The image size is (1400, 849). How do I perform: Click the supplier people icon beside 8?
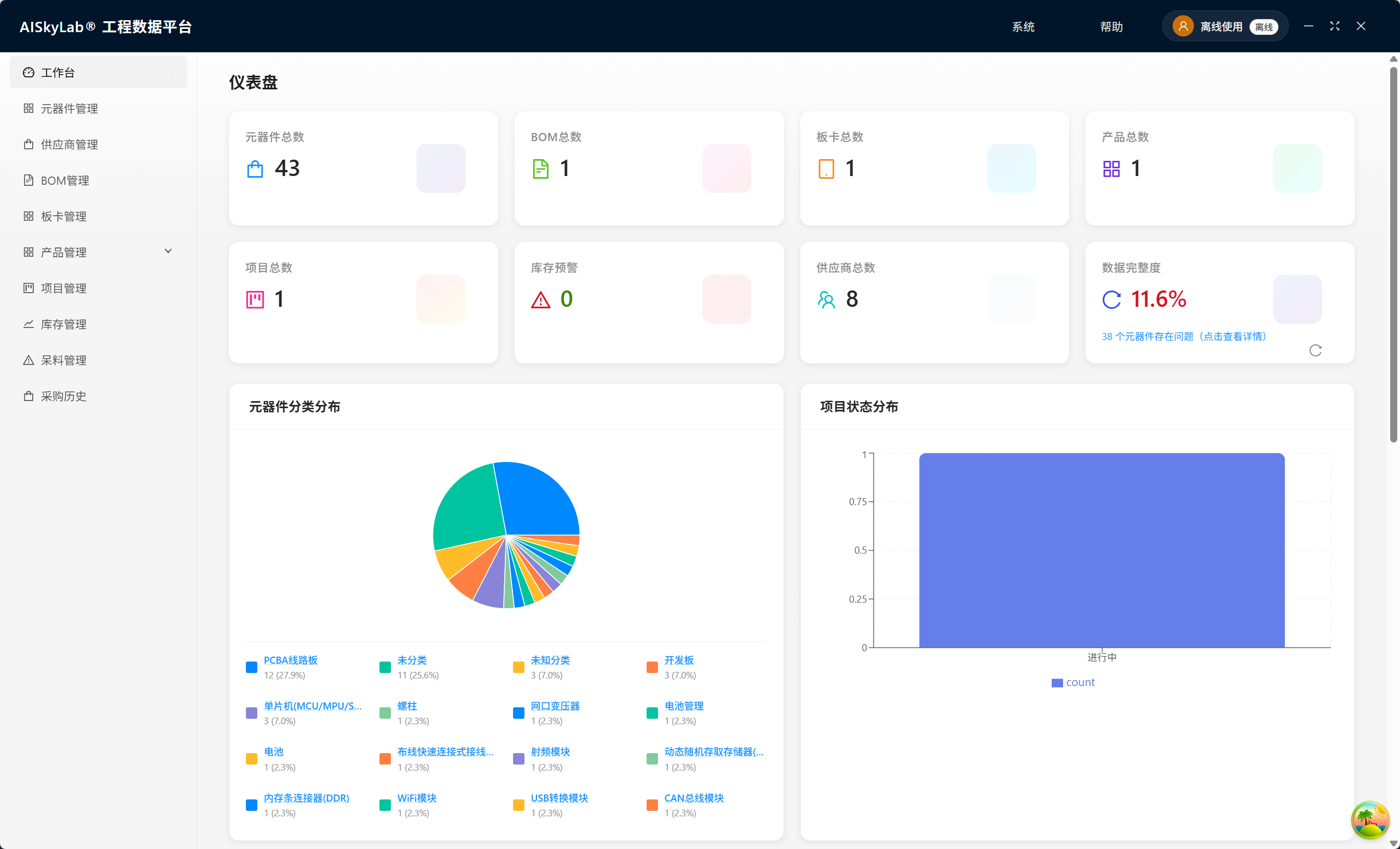pyautogui.click(x=826, y=300)
